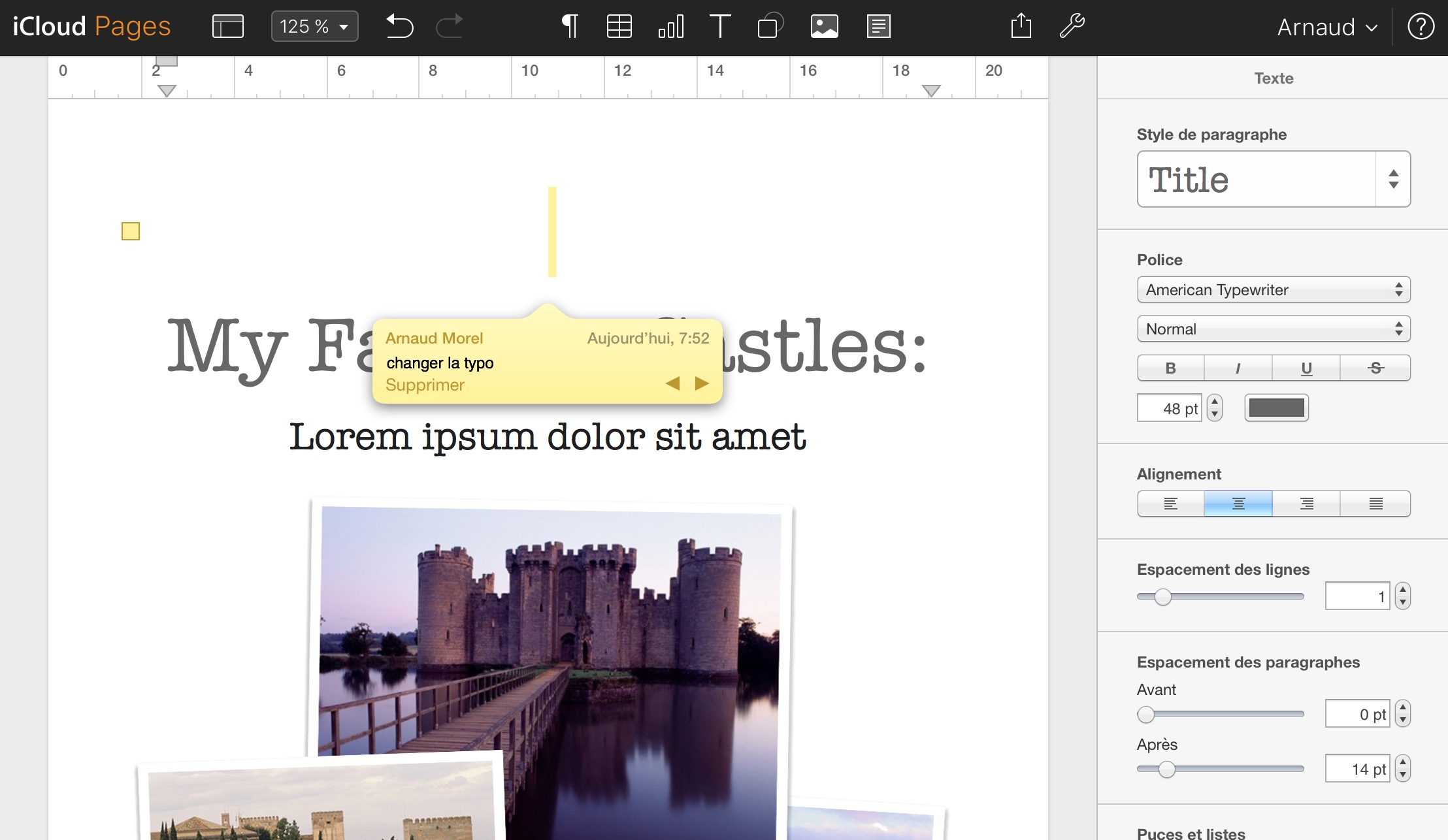Click the first-line indent marker on the ruler
This screenshot has width=1448, height=840.
[167, 61]
